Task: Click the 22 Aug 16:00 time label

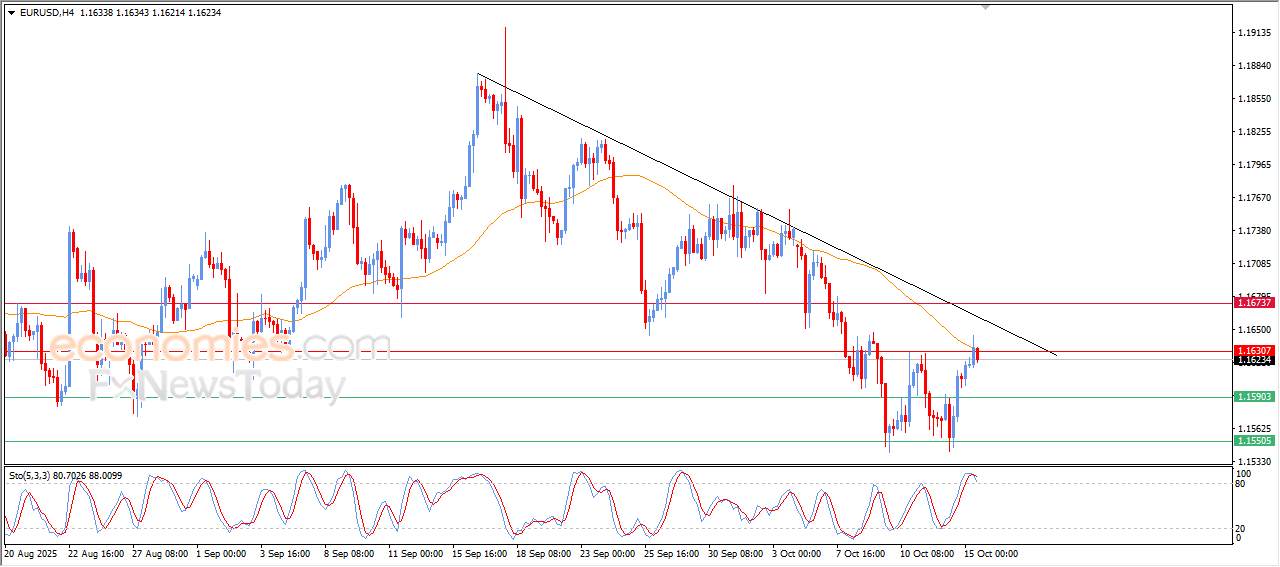Action: [x=96, y=553]
